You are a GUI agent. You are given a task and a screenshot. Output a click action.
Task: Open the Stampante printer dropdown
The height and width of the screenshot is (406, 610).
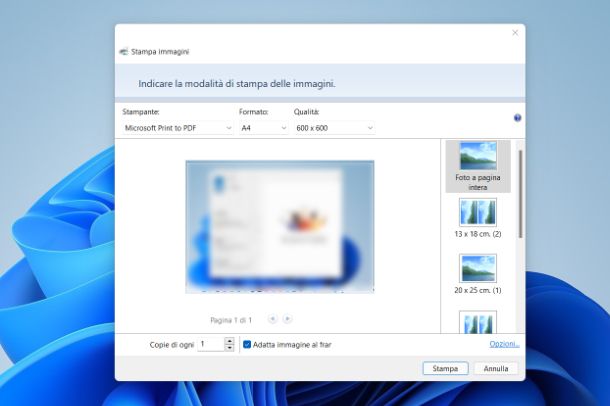[x=178, y=128]
